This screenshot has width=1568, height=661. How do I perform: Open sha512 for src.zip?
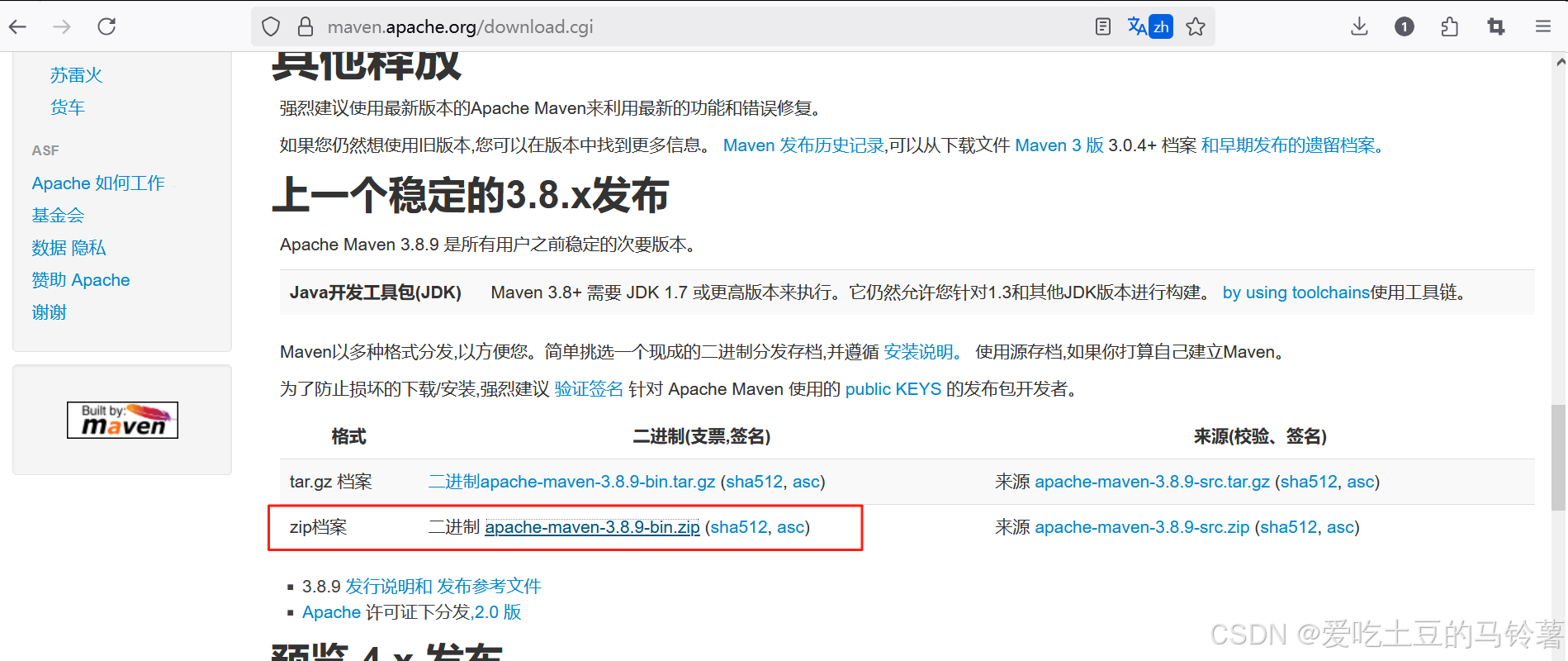(1289, 527)
